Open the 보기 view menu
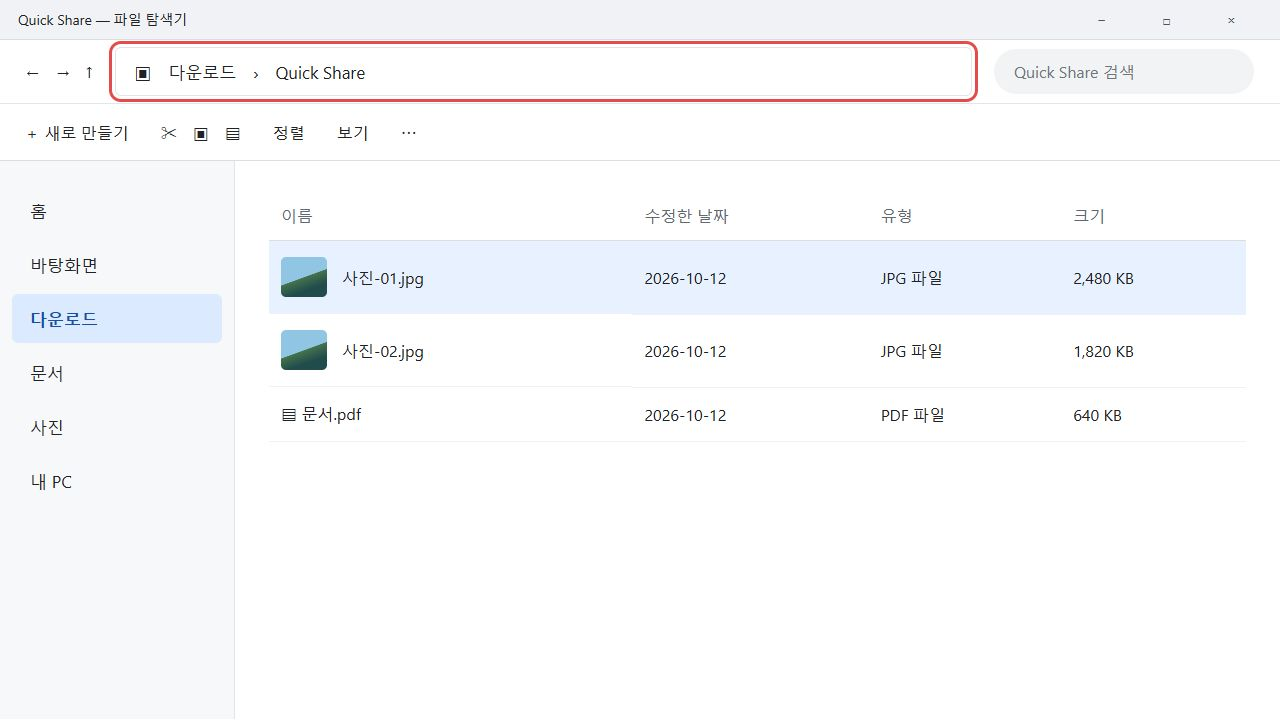1280x720 pixels. (x=353, y=133)
